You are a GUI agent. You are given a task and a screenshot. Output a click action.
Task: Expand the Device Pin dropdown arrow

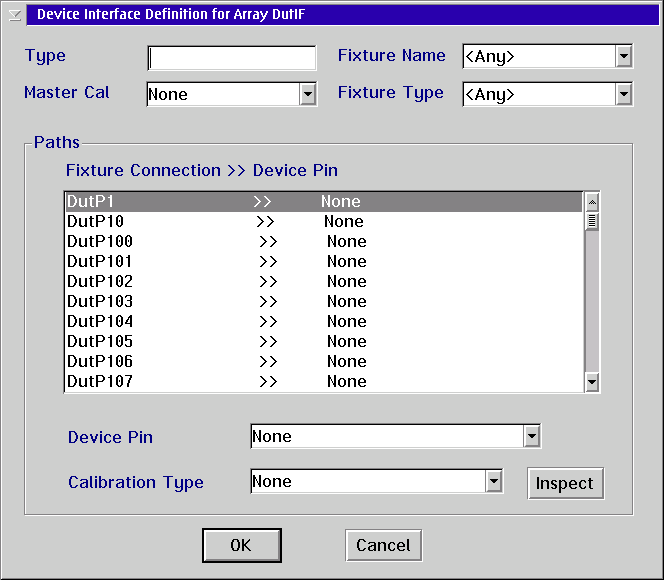[531, 436]
